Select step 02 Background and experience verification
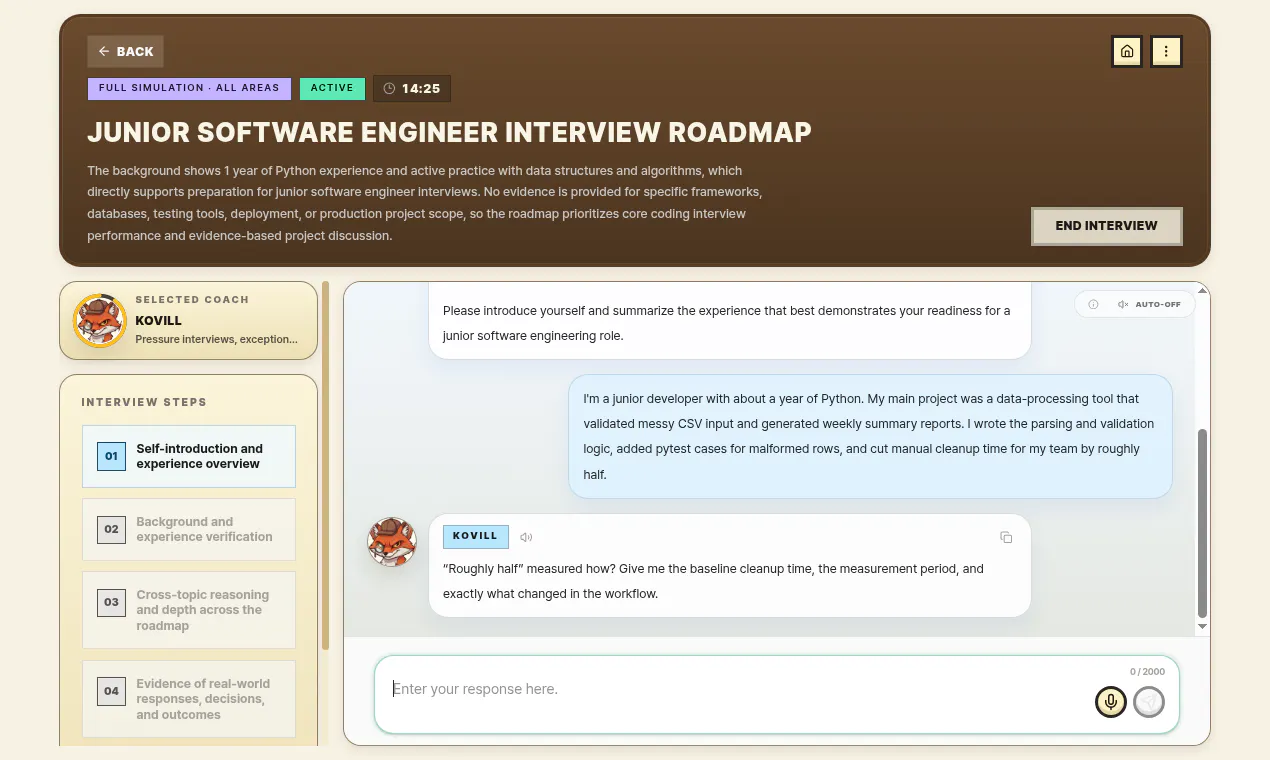The width and height of the screenshot is (1270, 760). (x=189, y=529)
